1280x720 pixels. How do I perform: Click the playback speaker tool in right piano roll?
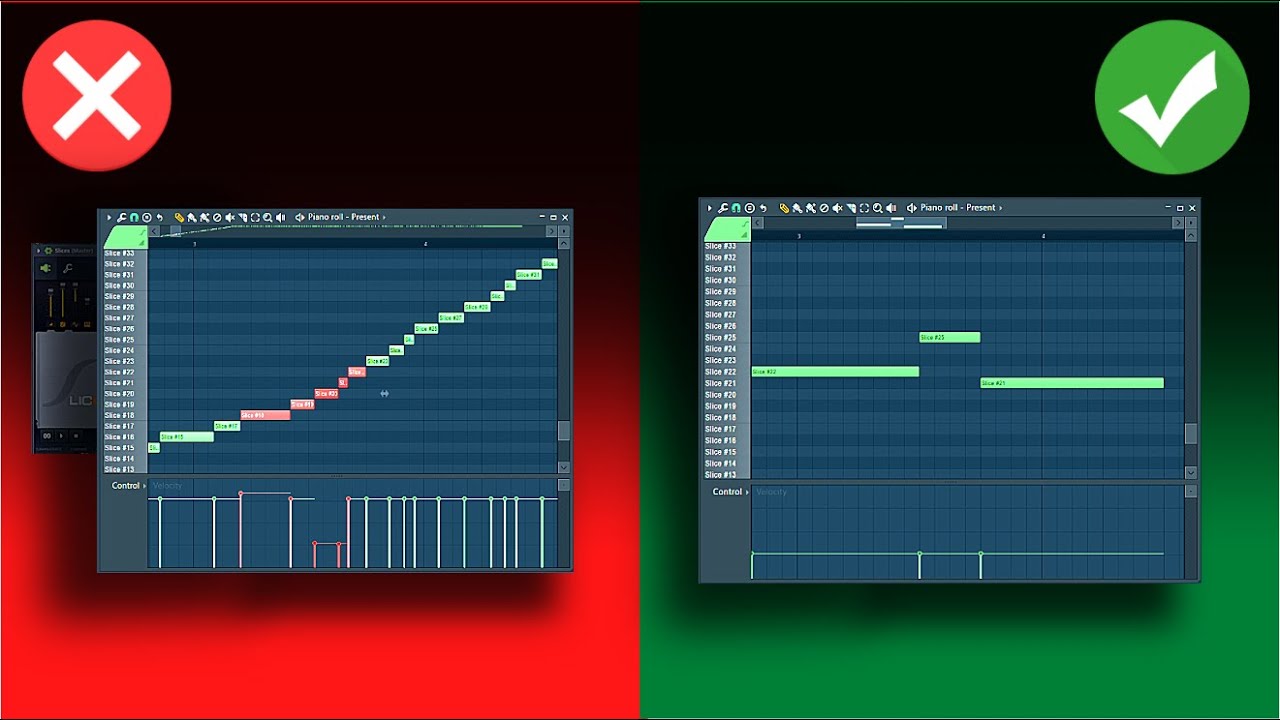pyautogui.click(x=891, y=208)
